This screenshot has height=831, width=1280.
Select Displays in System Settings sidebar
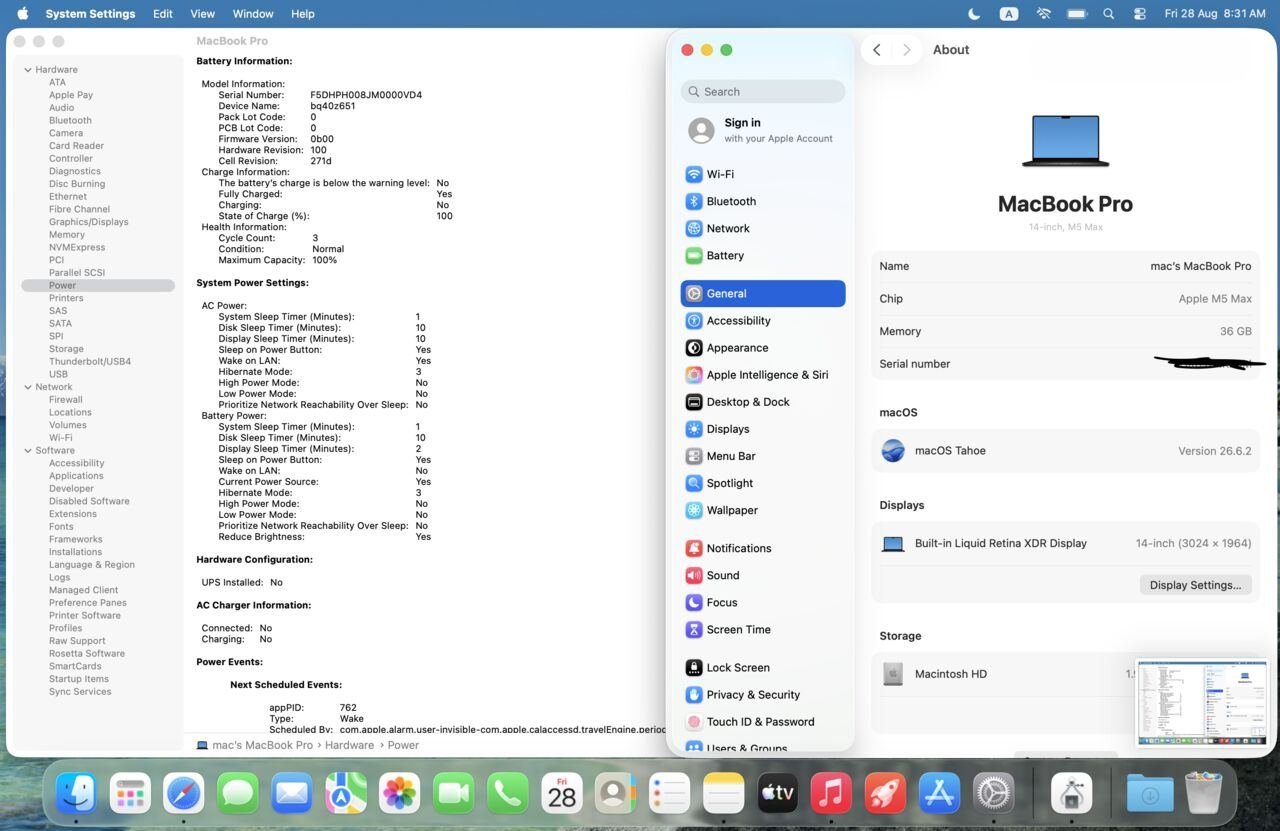click(763, 428)
